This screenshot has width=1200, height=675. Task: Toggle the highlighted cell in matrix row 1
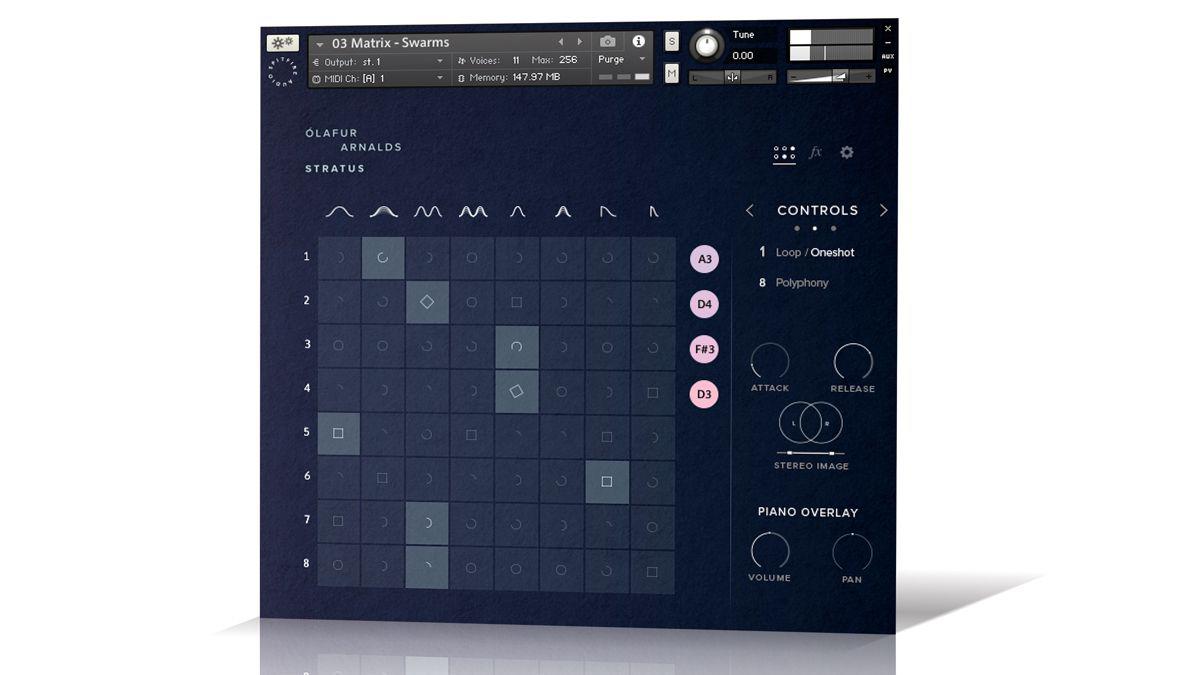[383, 258]
